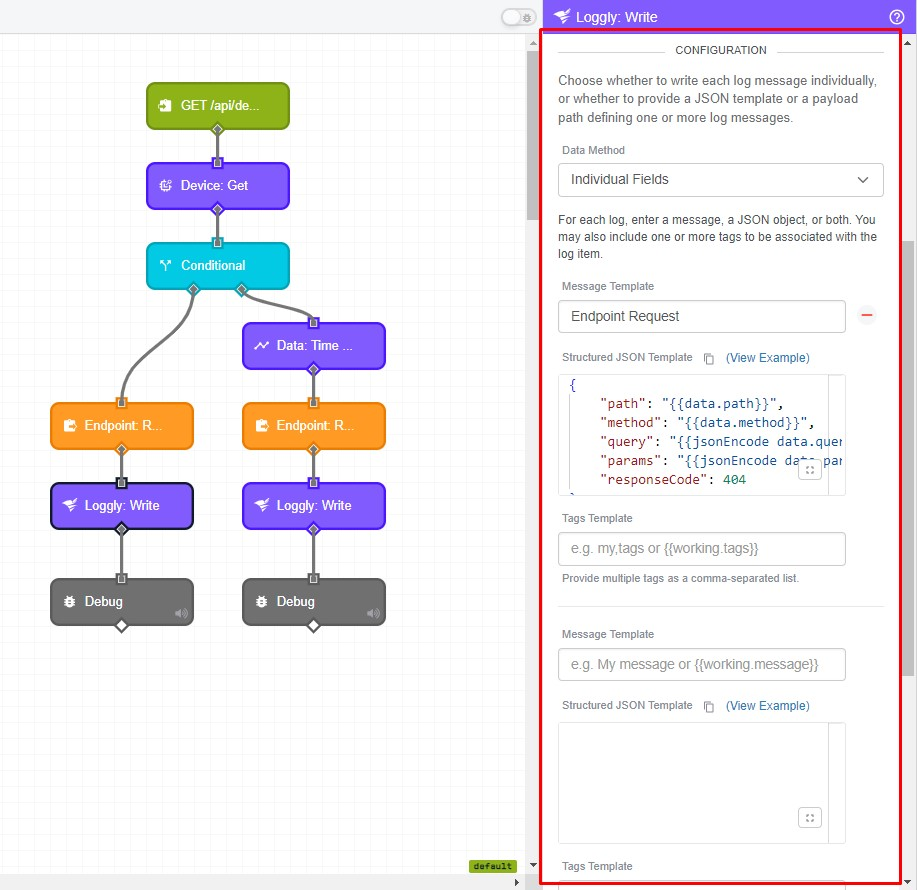Click the bird icon on right Loggly: Write node

pyautogui.click(x=261, y=505)
